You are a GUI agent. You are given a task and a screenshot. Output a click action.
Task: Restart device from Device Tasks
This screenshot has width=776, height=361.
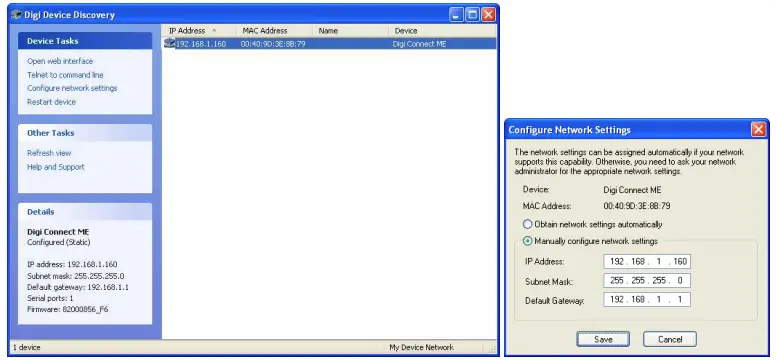[x=51, y=102]
